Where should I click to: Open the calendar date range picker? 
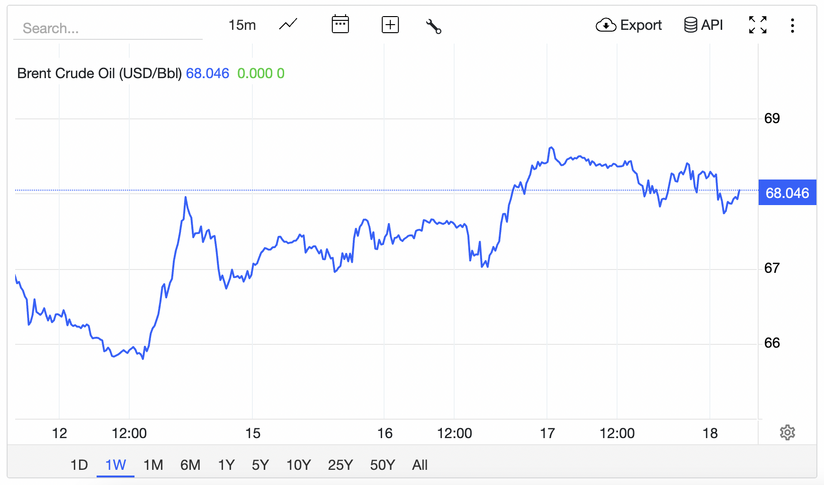click(340, 25)
